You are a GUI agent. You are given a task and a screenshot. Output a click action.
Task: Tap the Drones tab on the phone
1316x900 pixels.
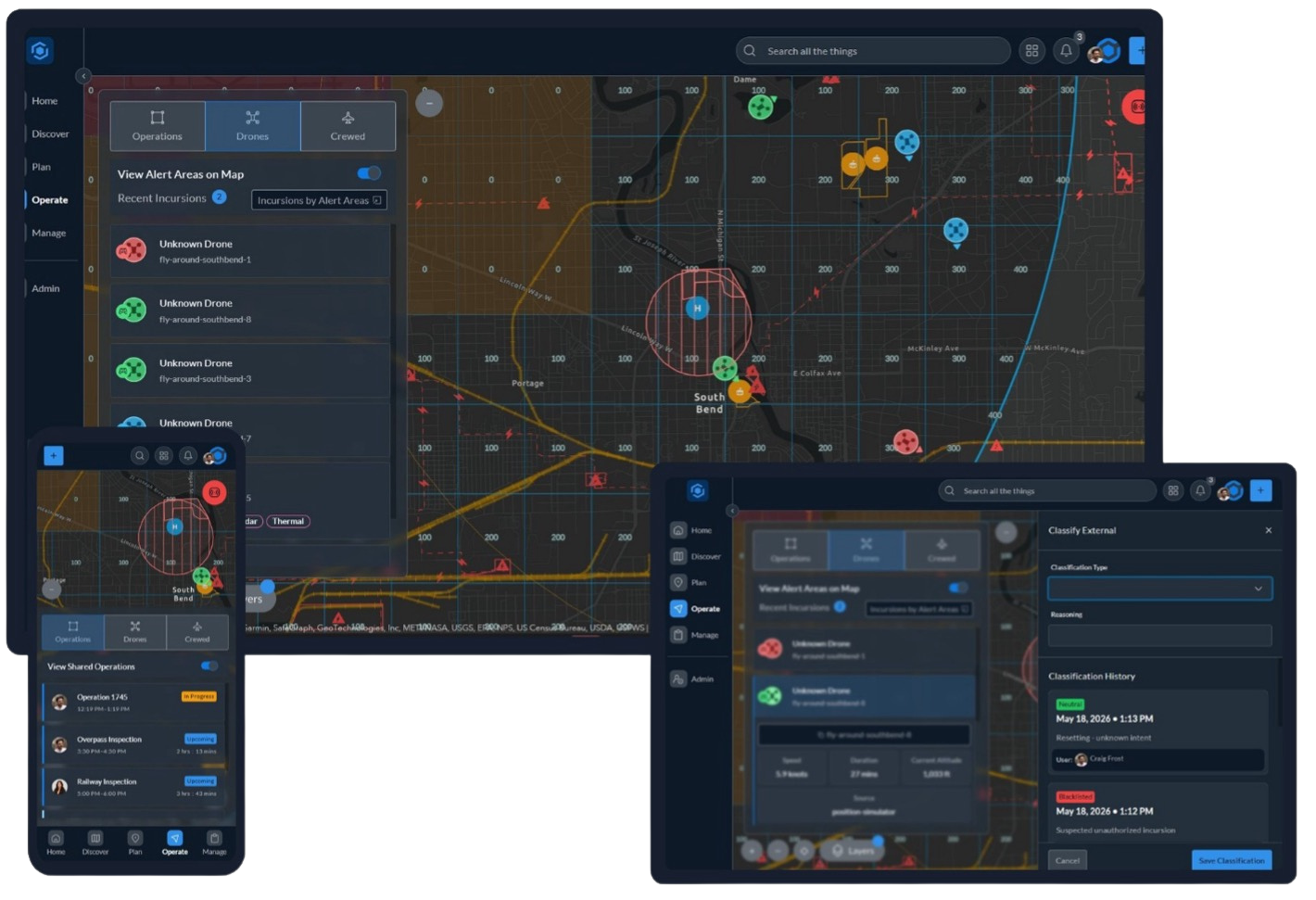coord(135,631)
